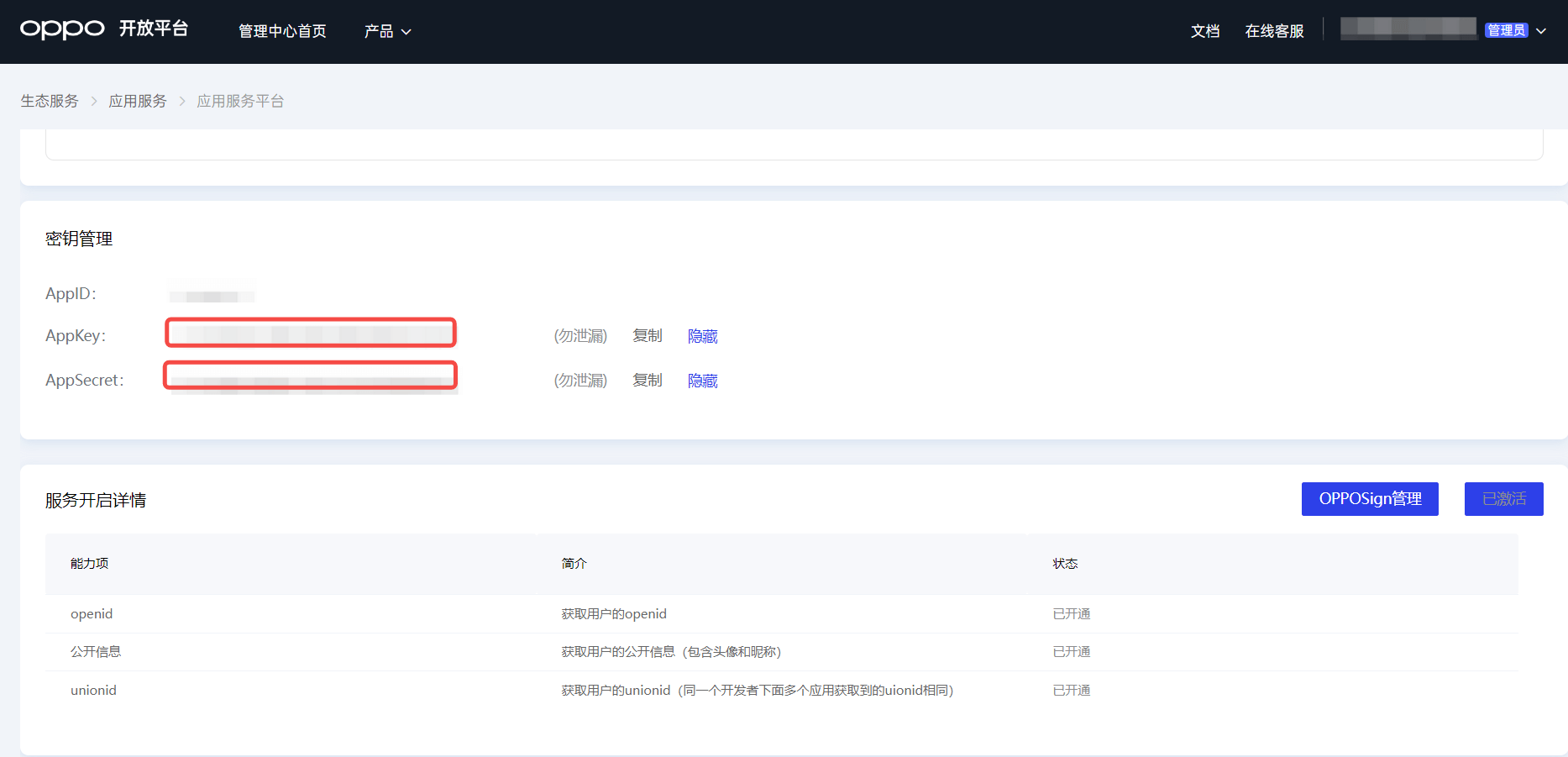Copy the AppKey value
The height and width of the screenshot is (757, 1568).
(647, 336)
